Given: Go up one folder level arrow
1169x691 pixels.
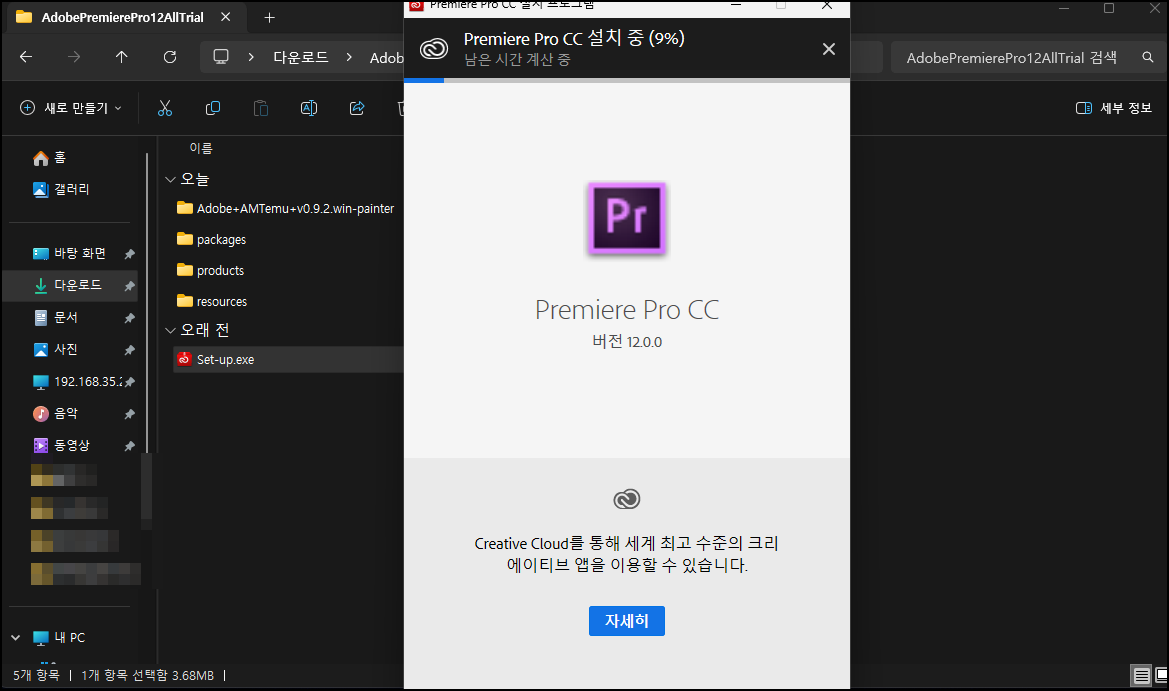Looking at the screenshot, I should click(122, 57).
